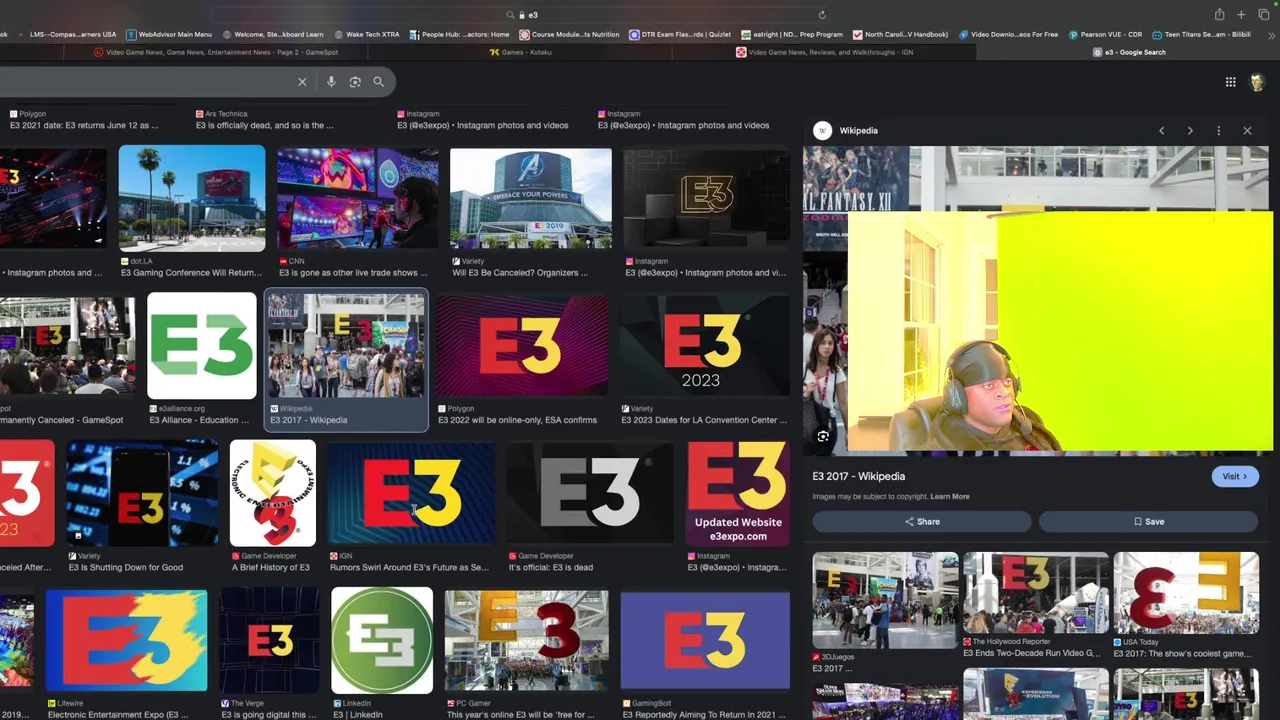Viewport: 1280px width, 720px height.
Task: Select the IGN Rumors Swirl E3 thumbnail
Action: [x=411, y=493]
